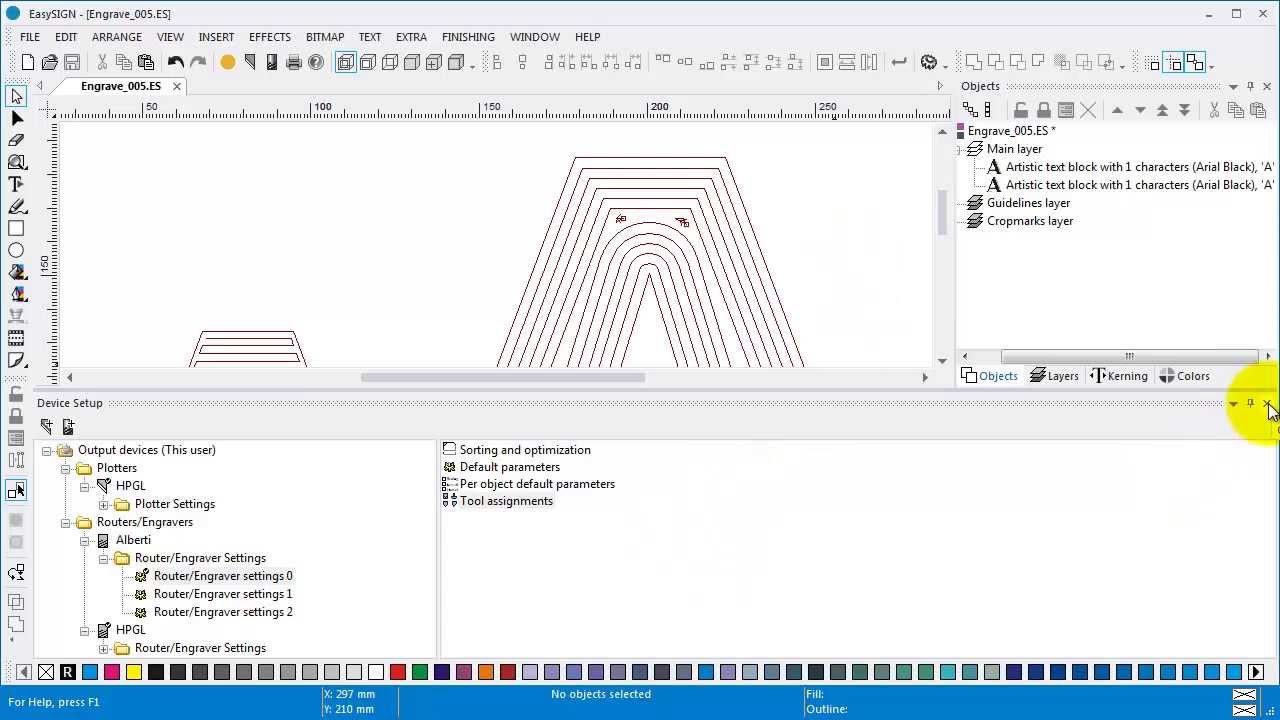This screenshot has width=1280, height=720.
Task: Open Tool assignments settings
Action: [x=506, y=501]
